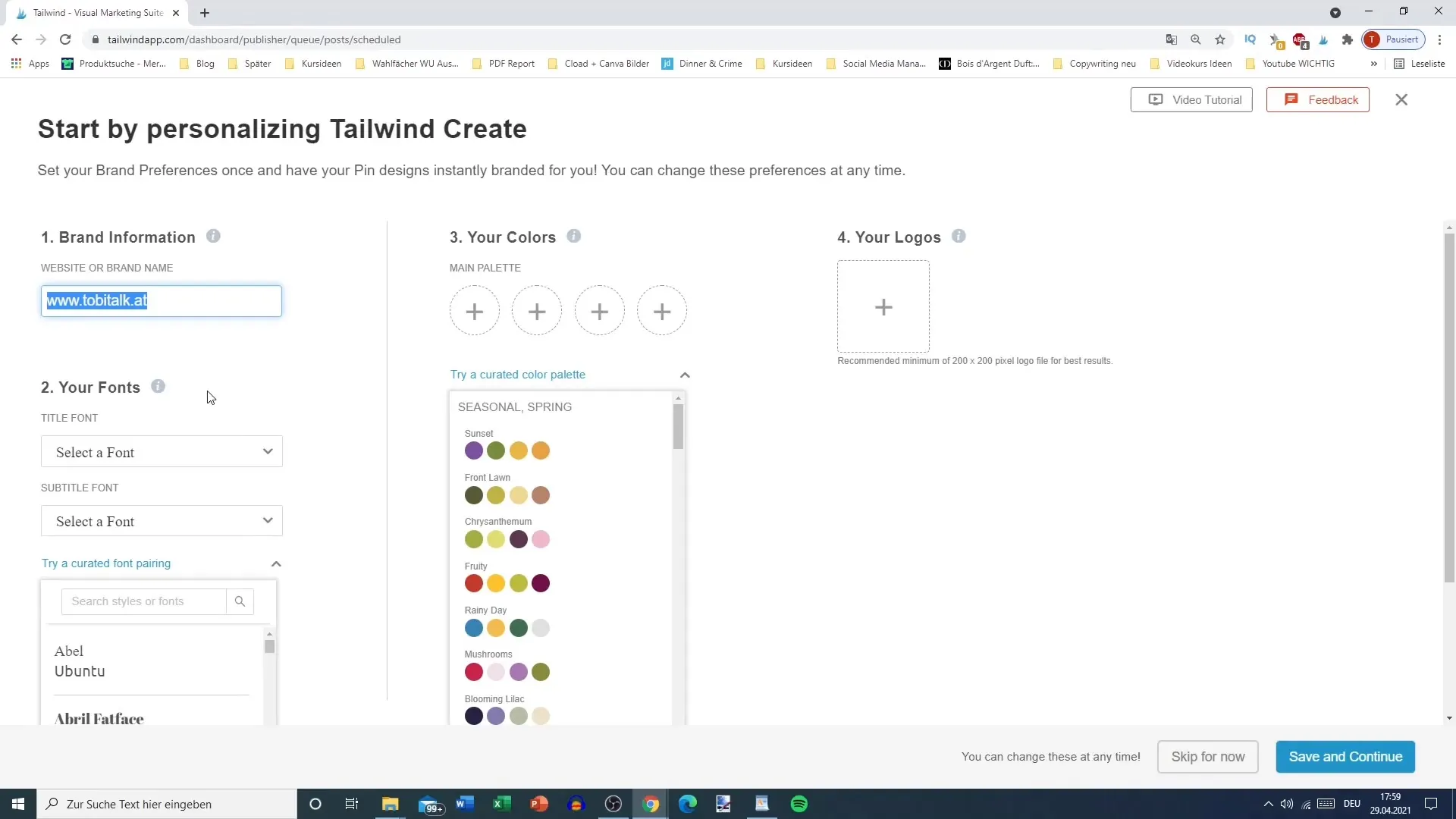Click the Feedback button
This screenshot has width=1456, height=819.
pyautogui.click(x=1318, y=99)
